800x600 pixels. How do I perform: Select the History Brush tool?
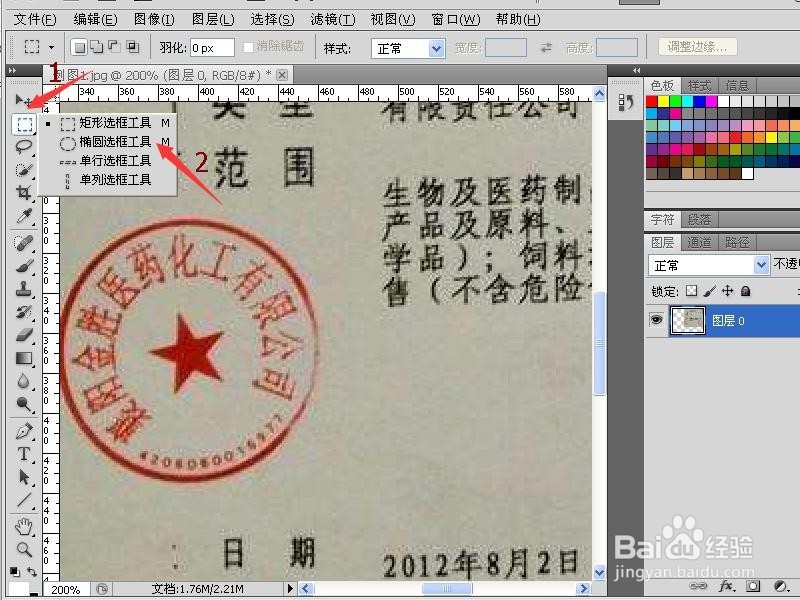pyautogui.click(x=23, y=312)
